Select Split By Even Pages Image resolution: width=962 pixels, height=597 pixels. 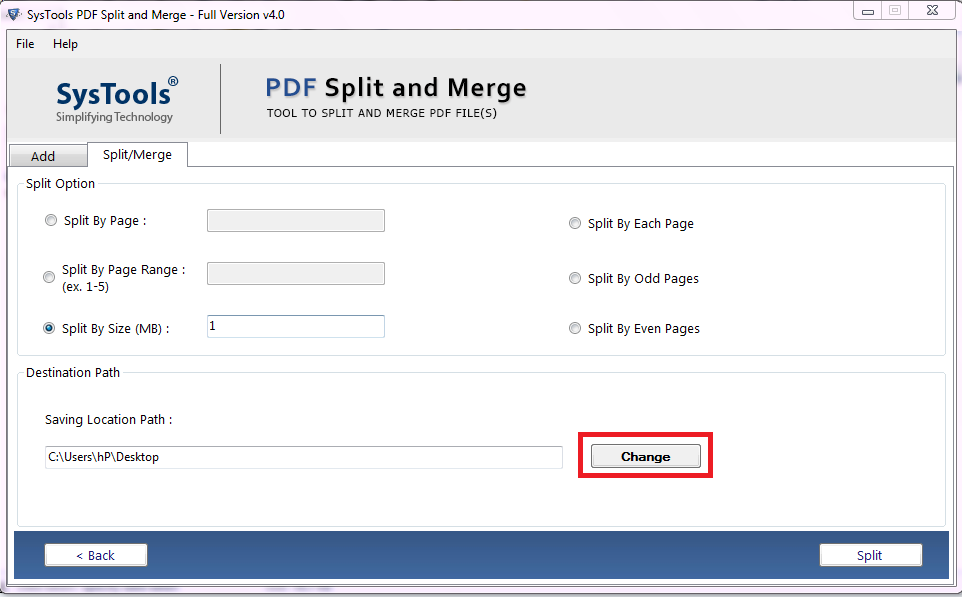point(575,328)
